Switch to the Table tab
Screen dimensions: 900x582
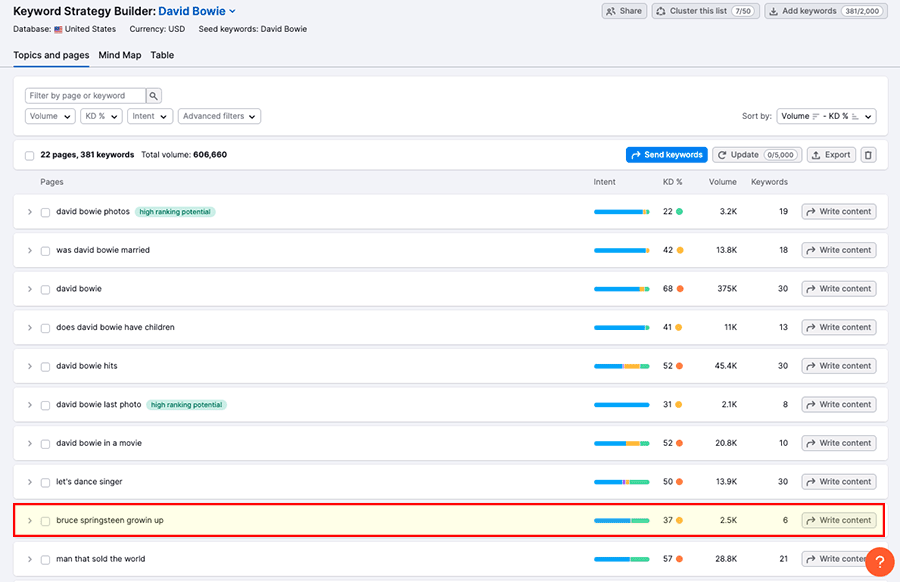click(x=162, y=55)
